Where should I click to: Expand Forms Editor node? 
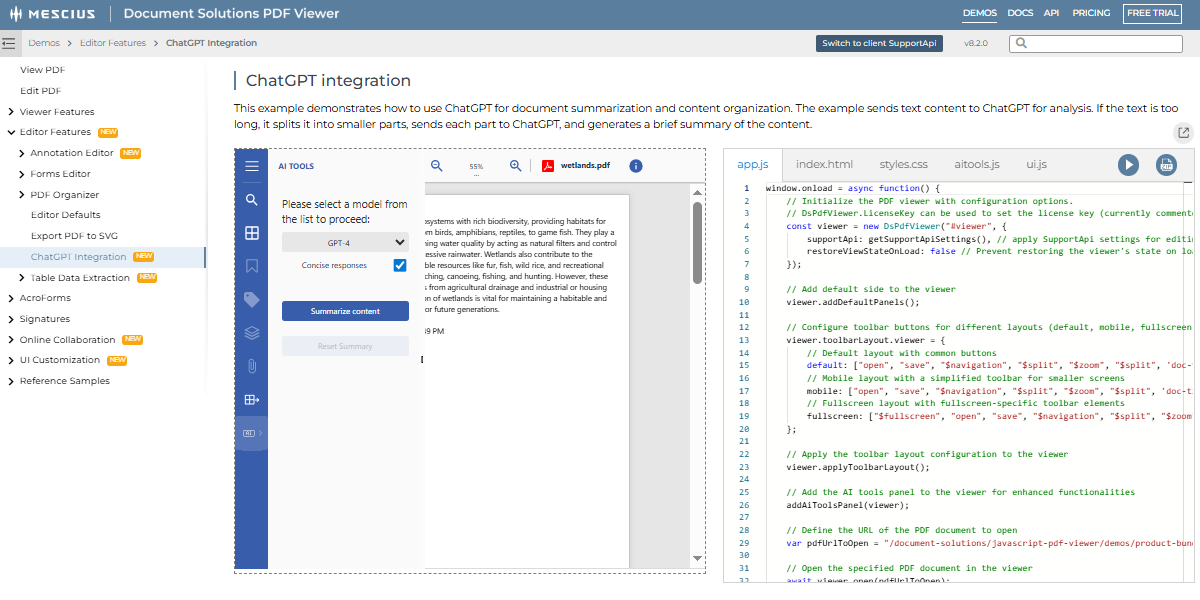tap(21, 174)
